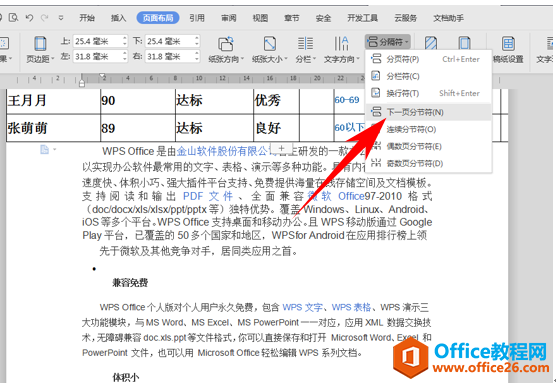This screenshot has height=385, width=556.
Task: Open the 审阅 tab
Action: click(x=229, y=18)
